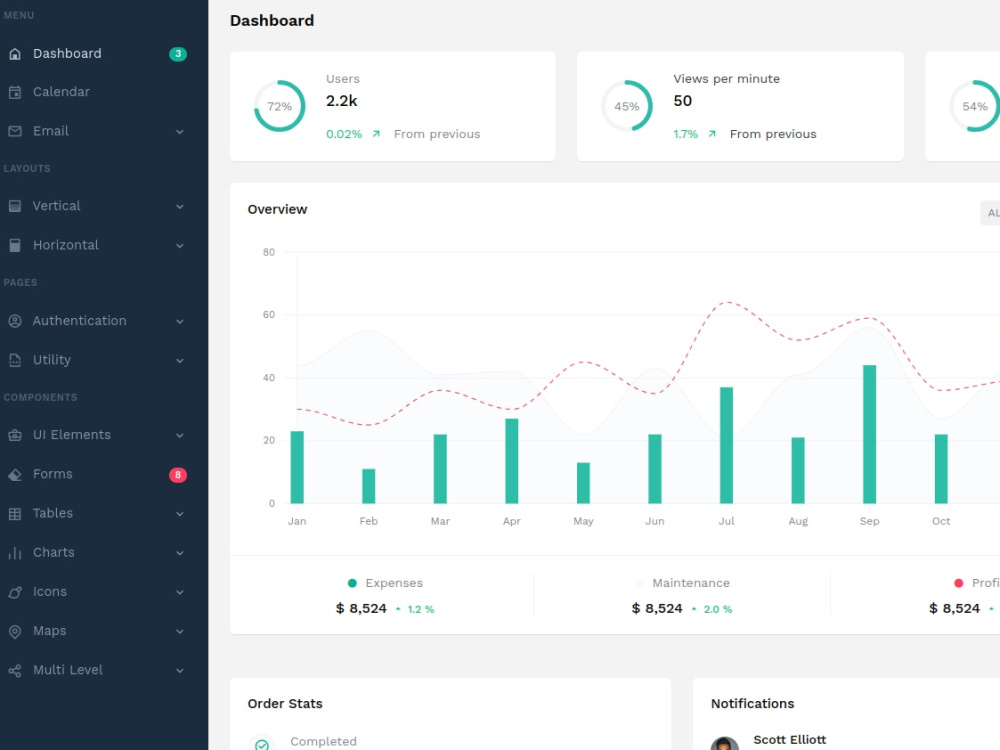
Task: Click the Utility file icon
Action: pos(15,360)
